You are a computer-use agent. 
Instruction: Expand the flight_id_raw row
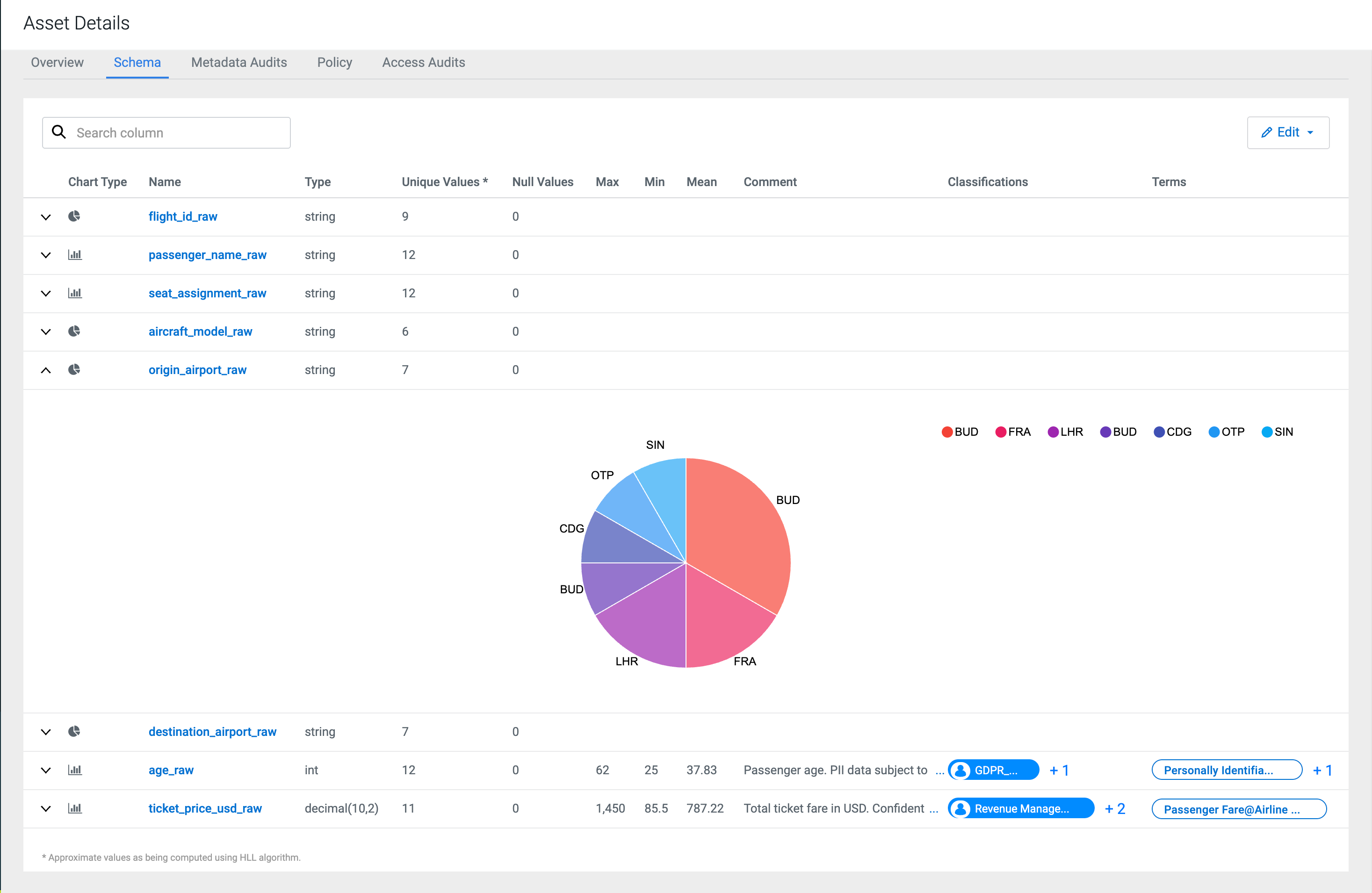[46, 217]
